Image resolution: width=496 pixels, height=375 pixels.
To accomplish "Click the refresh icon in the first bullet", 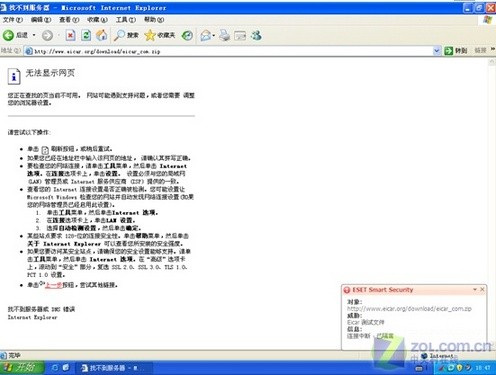I will pyautogui.click(x=45, y=150).
